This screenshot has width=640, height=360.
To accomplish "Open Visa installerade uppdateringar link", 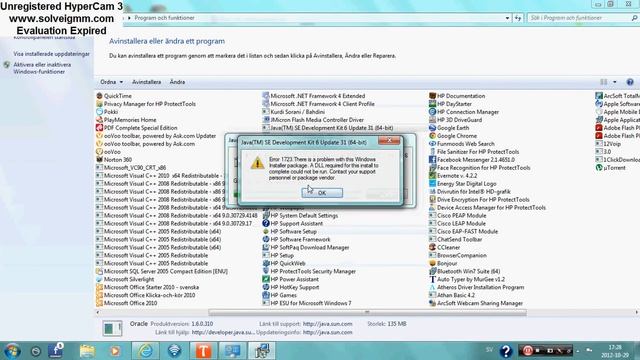I will pyautogui.click(x=51, y=54).
